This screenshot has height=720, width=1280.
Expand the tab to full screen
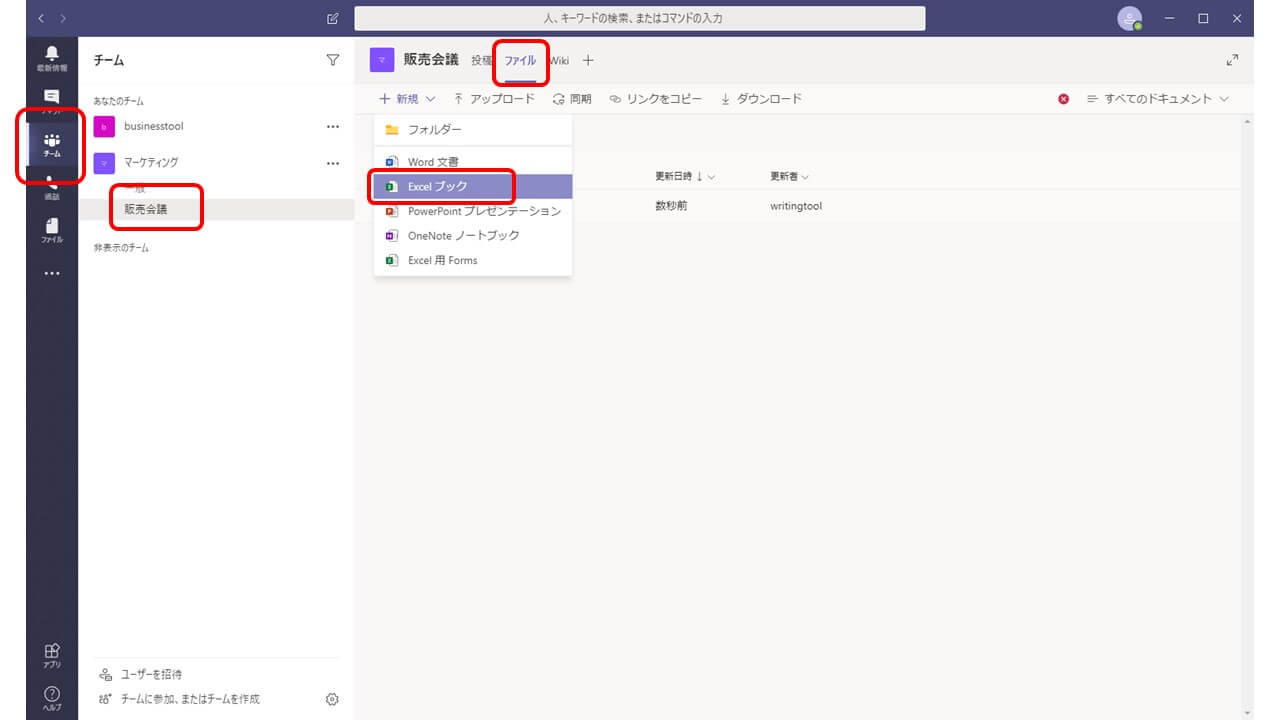pos(1232,60)
